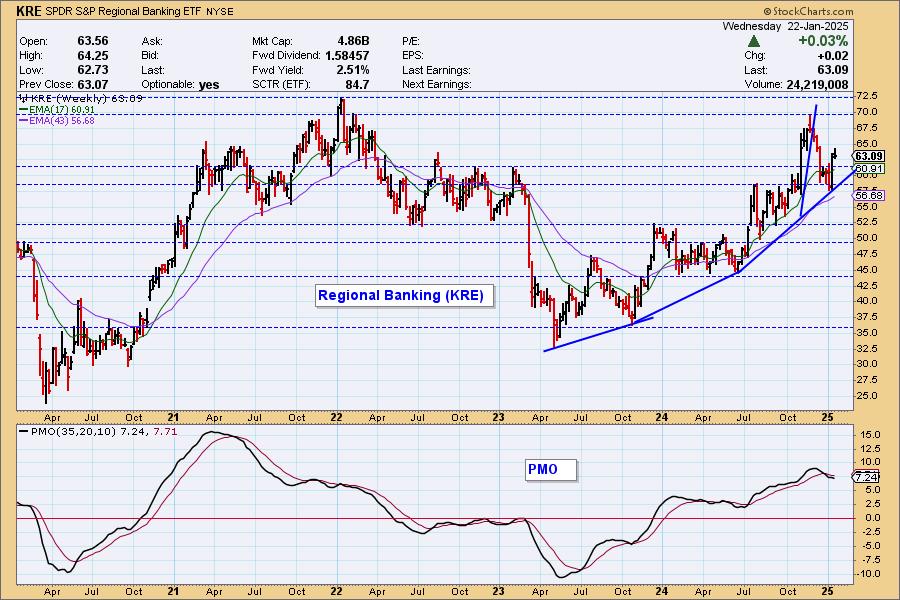
Task: Click the SCTR (ETF) value 84.7
Action: pos(357,84)
